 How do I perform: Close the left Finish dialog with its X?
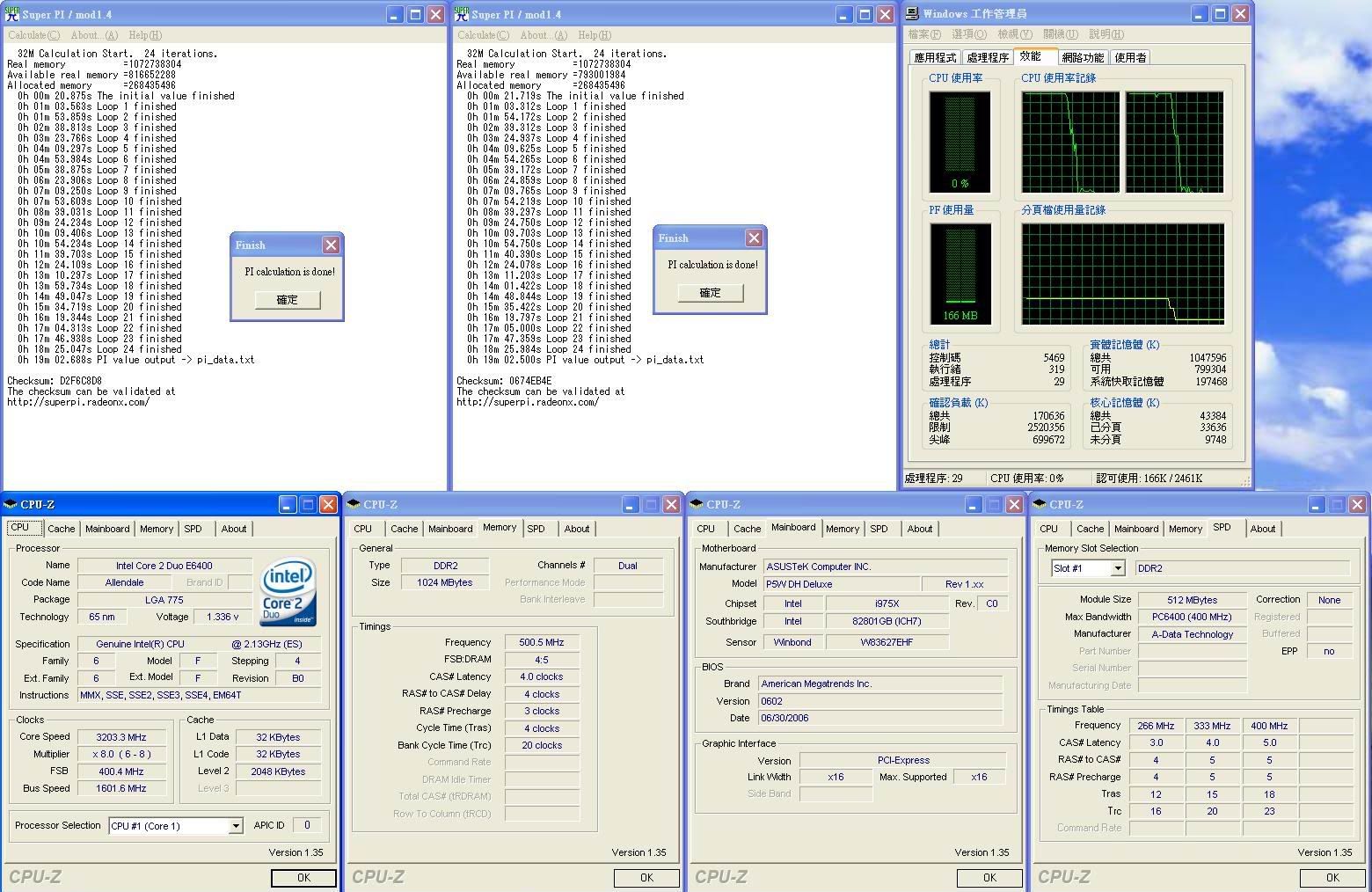[x=331, y=245]
